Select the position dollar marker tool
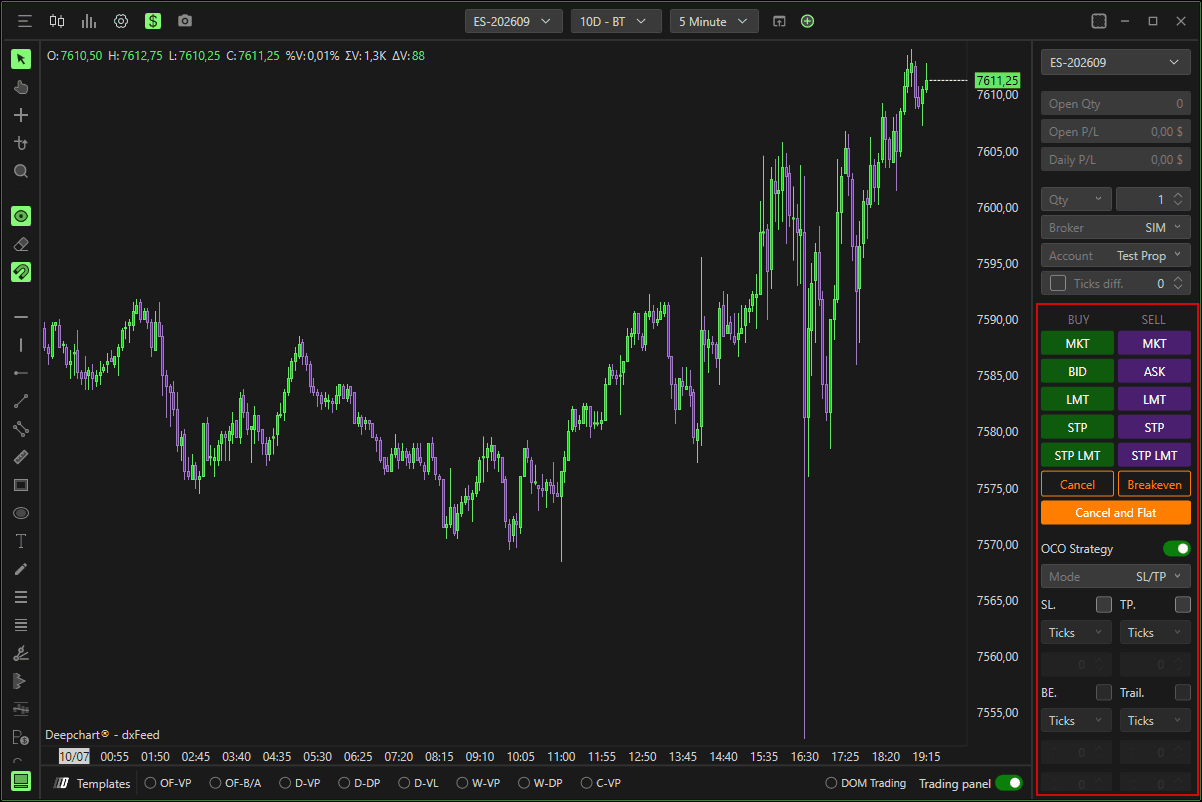Viewport: 1202px width, 802px height. click(x=21, y=737)
